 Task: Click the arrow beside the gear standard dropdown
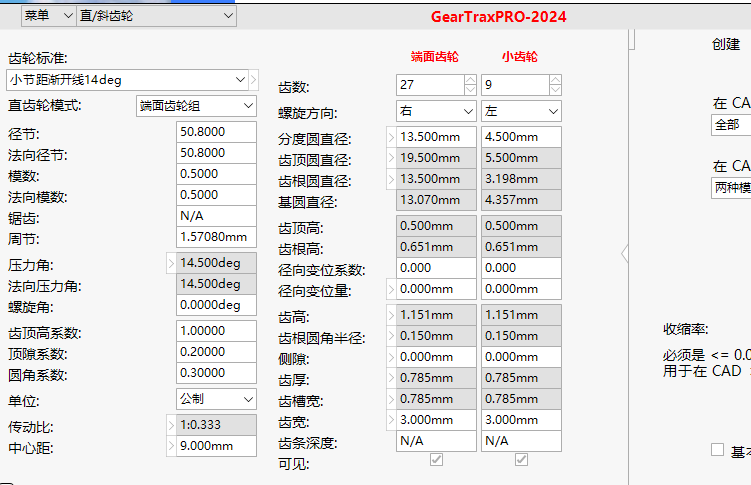point(253,80)
